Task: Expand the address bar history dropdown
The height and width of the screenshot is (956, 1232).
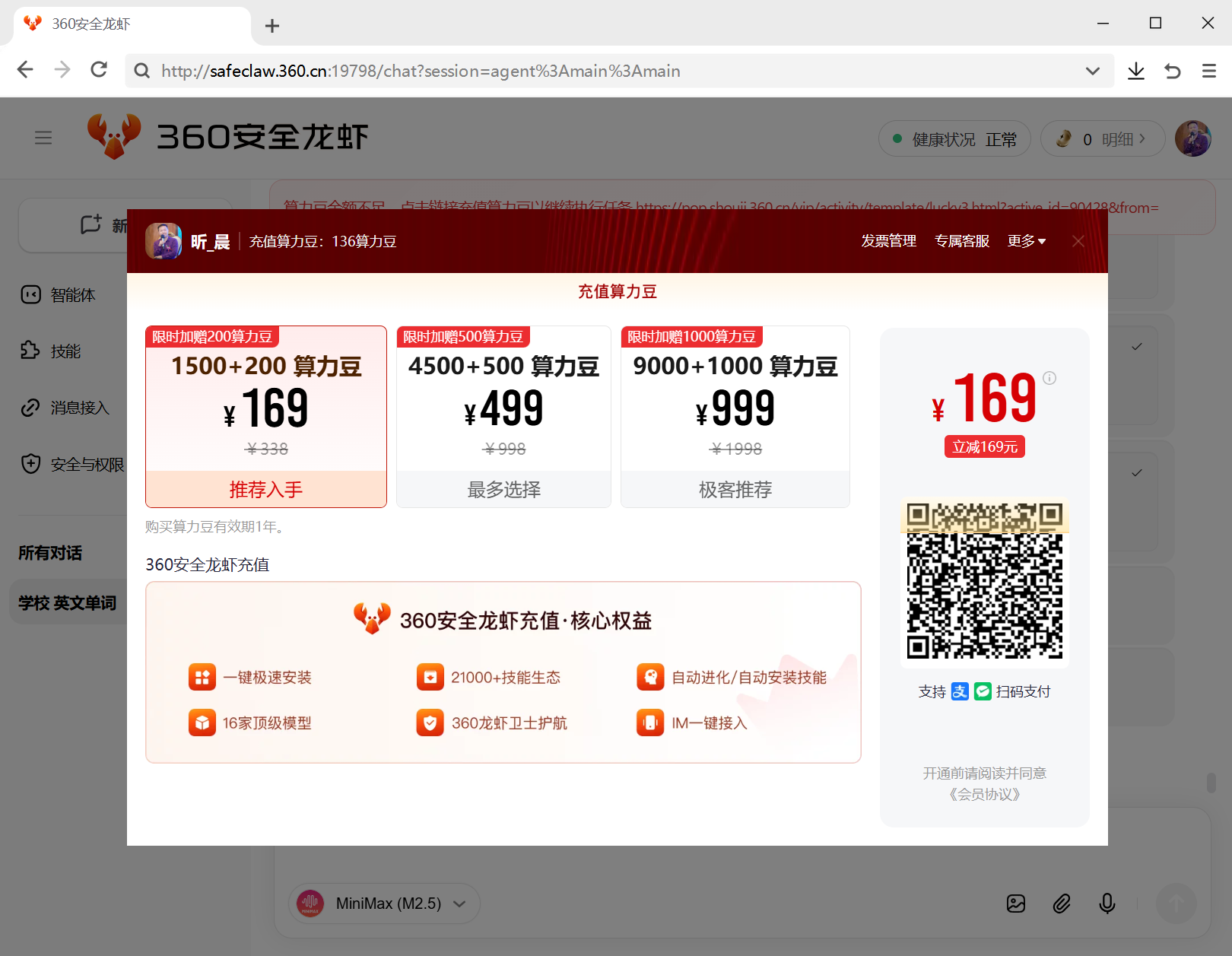Action: pyautogui.click(x=1093, y=71)
